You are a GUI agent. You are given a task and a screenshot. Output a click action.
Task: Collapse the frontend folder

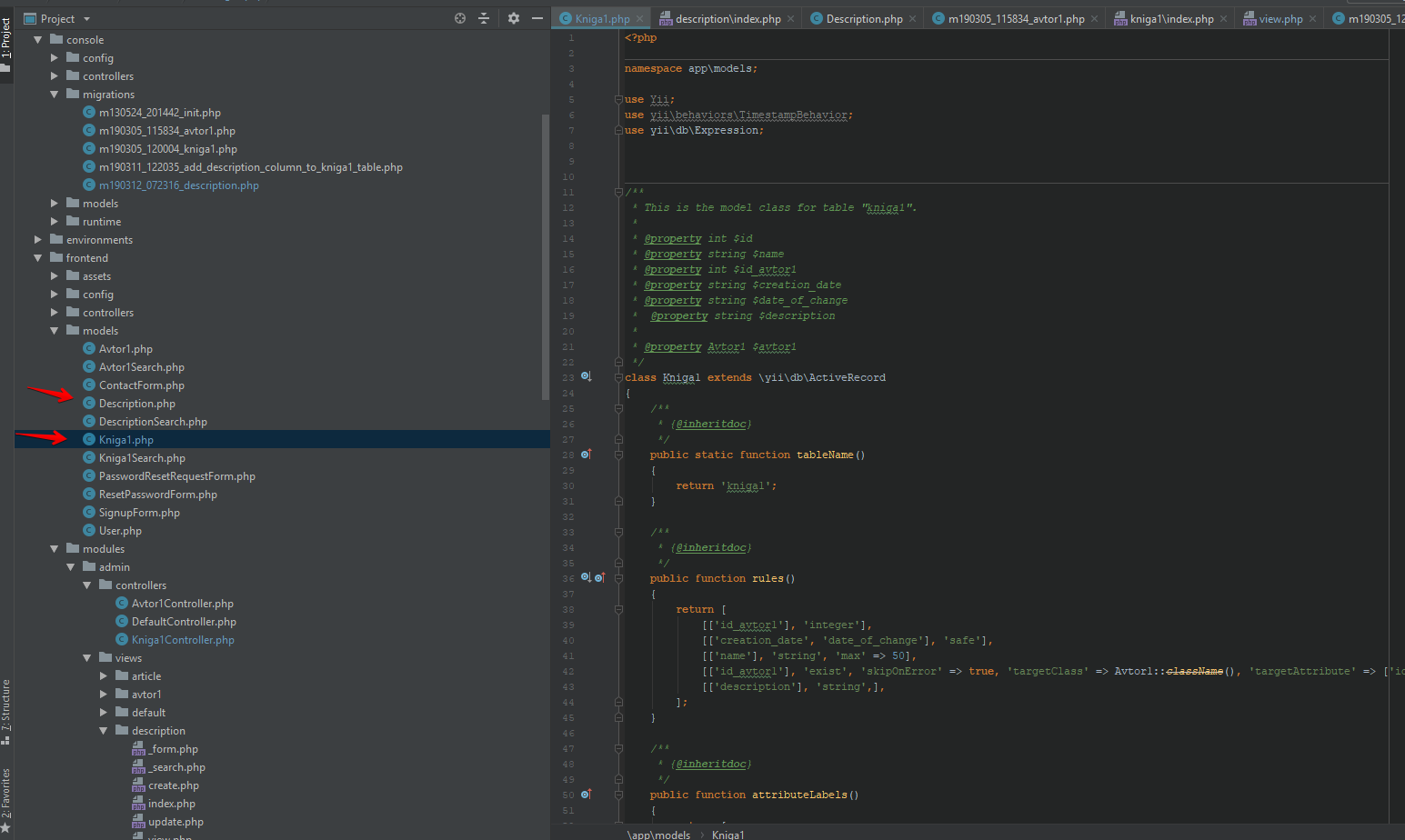point(38,258)
